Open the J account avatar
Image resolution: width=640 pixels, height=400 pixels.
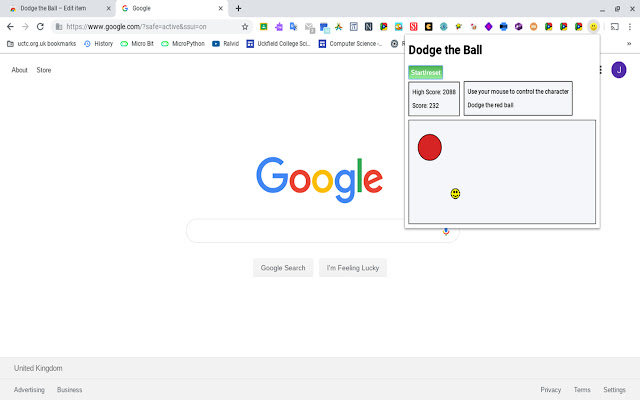click(619, 70)
